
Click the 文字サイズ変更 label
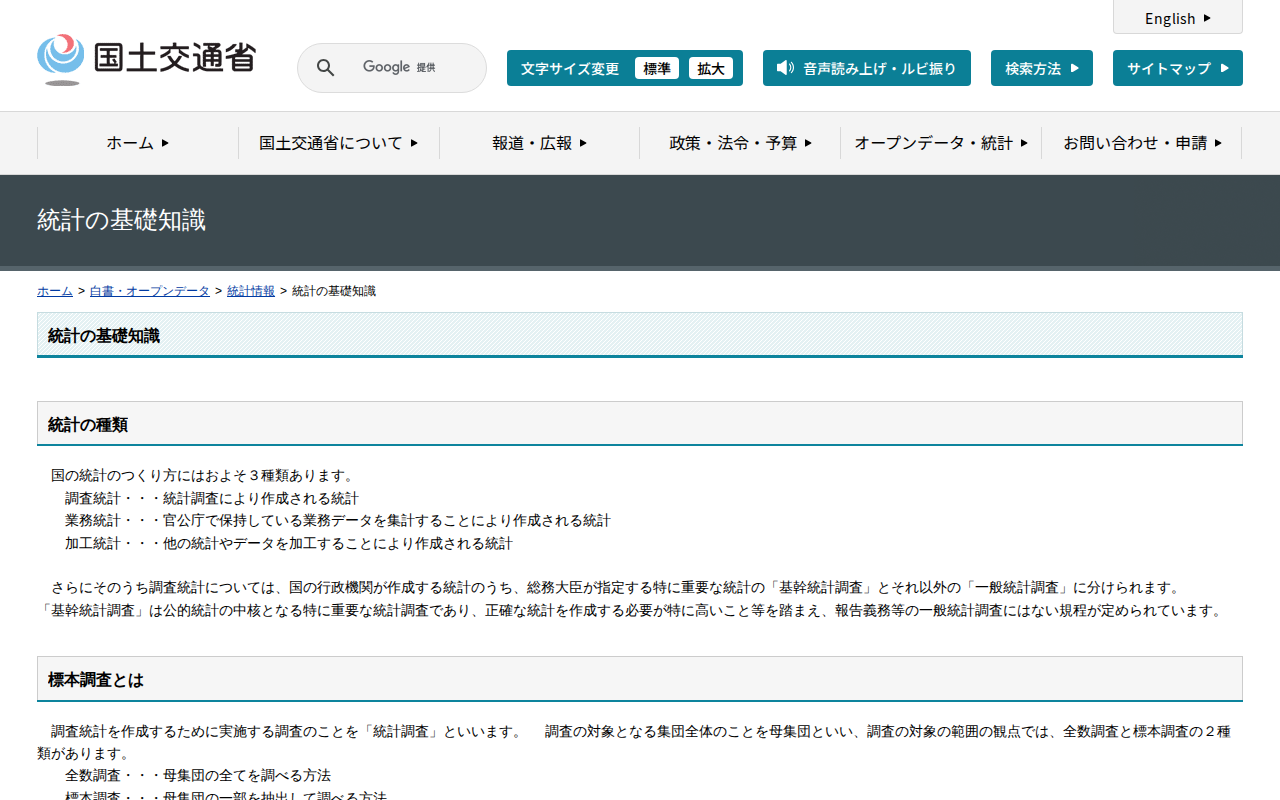point(570,68)
